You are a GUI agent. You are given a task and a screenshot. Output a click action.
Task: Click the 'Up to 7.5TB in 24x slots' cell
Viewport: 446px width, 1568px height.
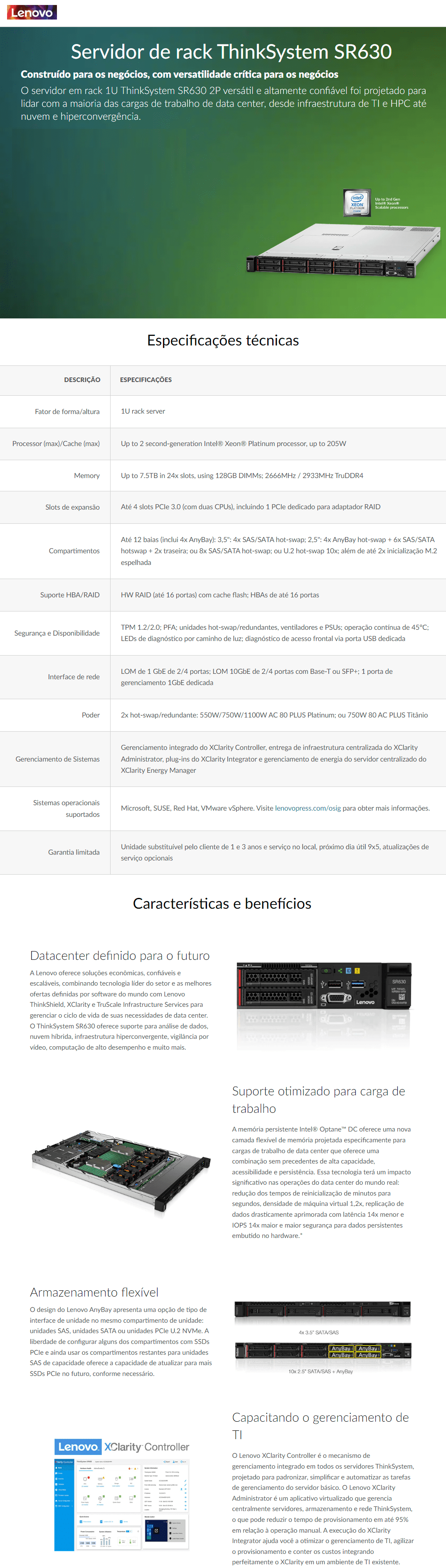tap(242, 476)
